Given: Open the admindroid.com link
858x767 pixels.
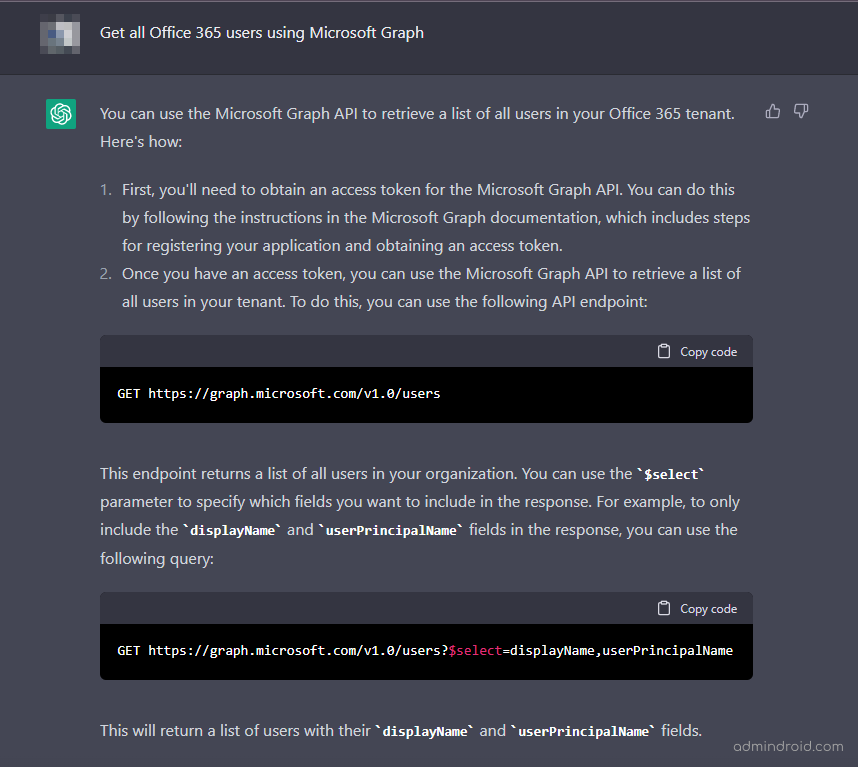Looking at the screenshot, I should (x=789, y=746).
